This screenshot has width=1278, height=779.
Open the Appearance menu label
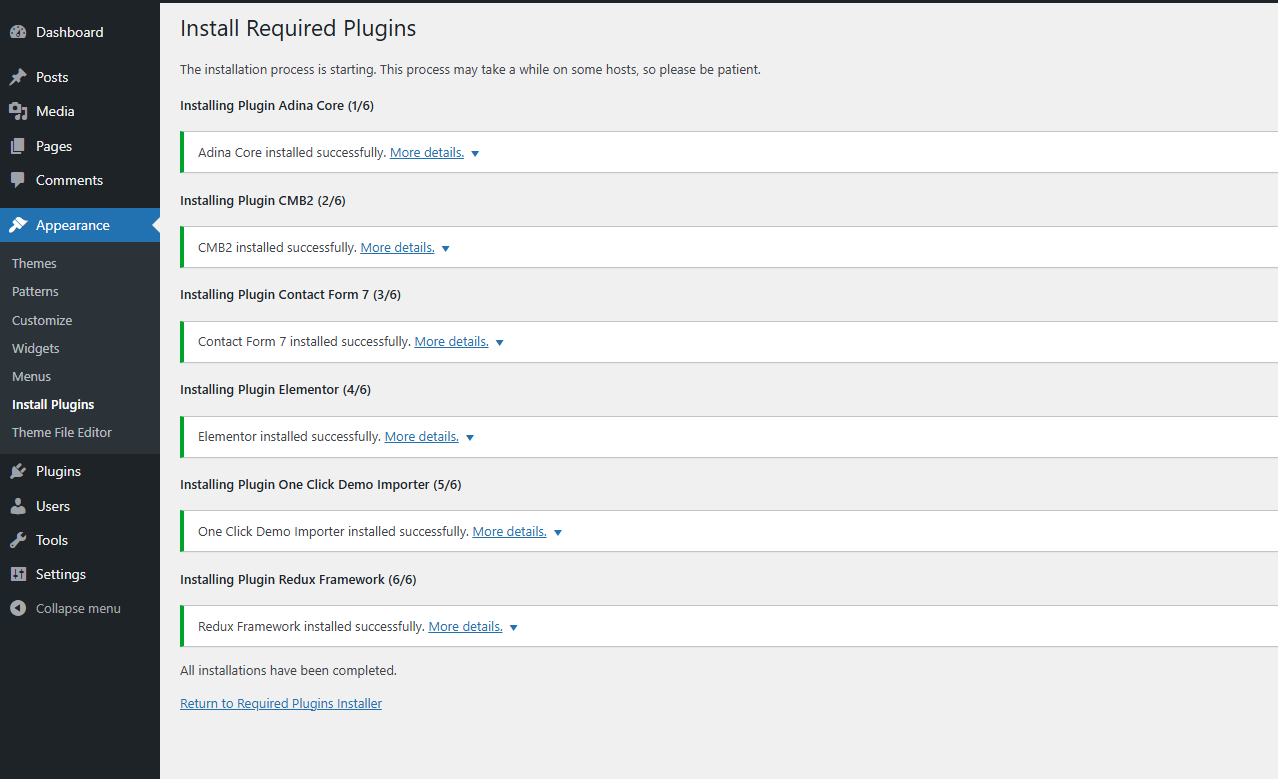tap(73, 225)
